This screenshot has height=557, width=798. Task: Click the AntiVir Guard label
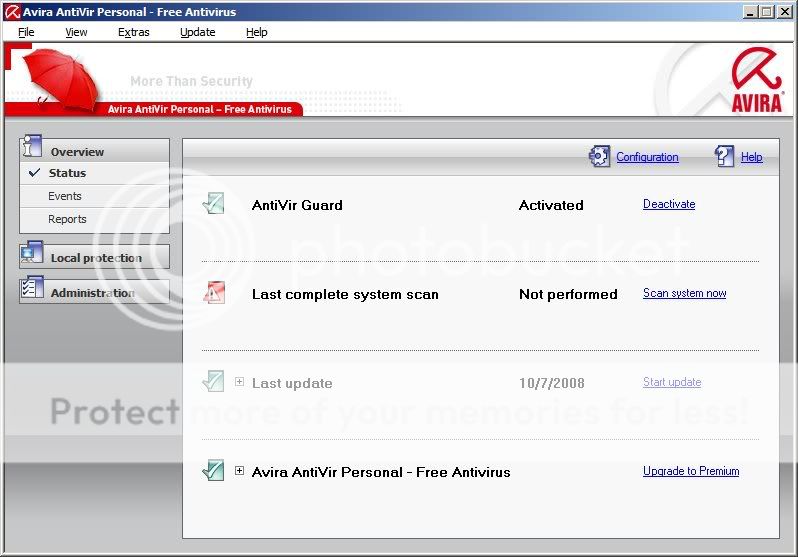pyautogui.click(x=297, y=205)
